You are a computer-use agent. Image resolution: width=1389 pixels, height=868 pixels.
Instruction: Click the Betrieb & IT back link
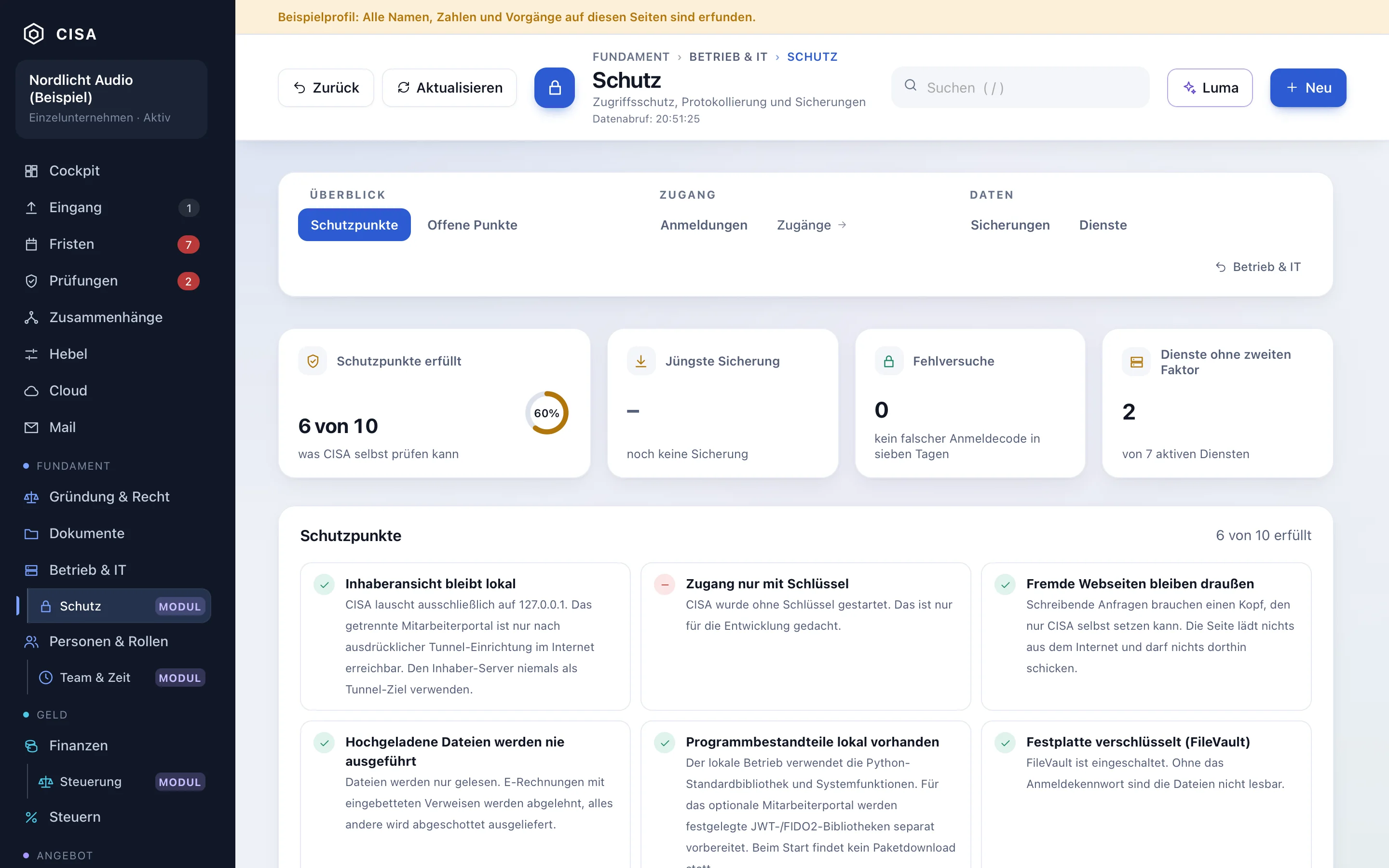tap(1258, 267)
